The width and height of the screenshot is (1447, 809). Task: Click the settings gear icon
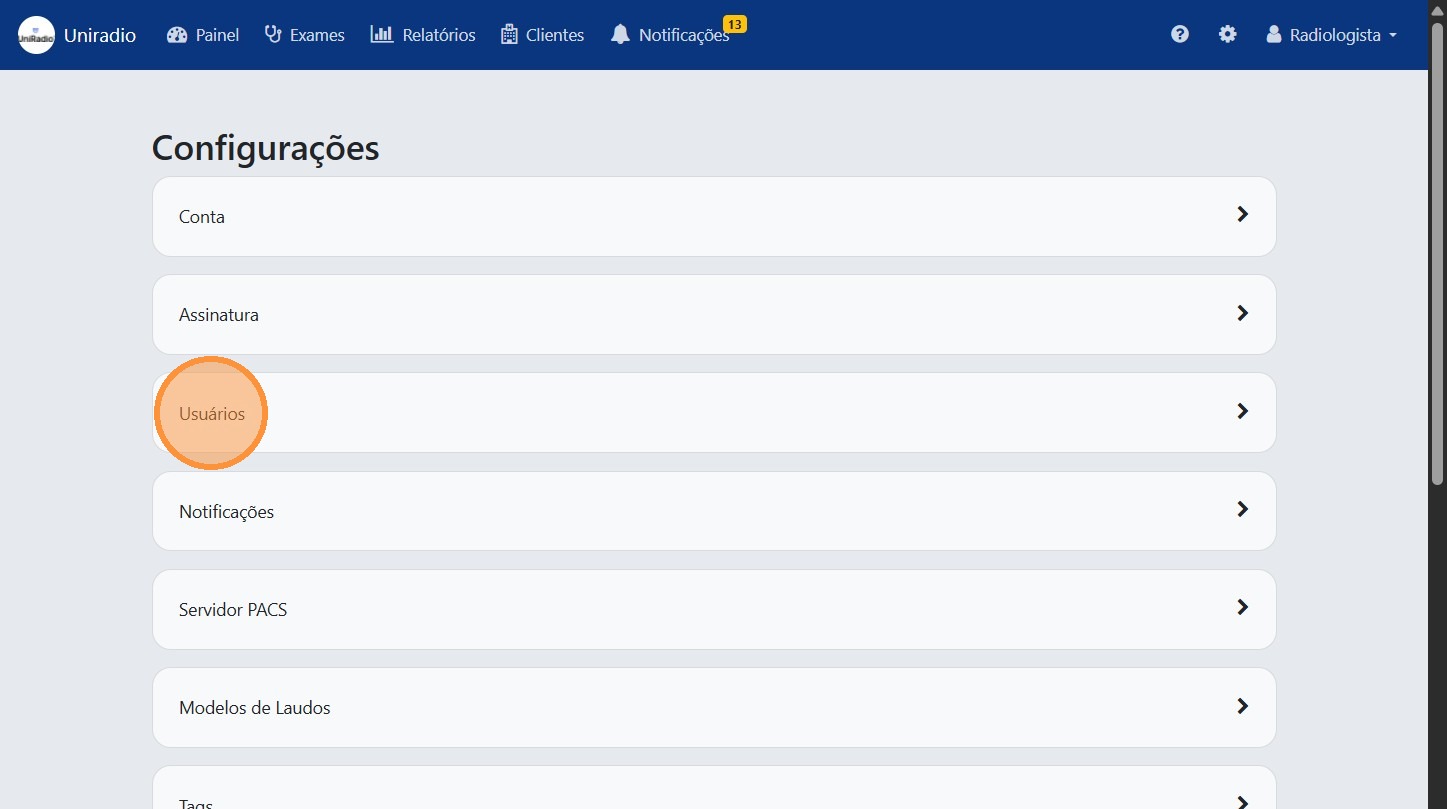click(1227, 34)
